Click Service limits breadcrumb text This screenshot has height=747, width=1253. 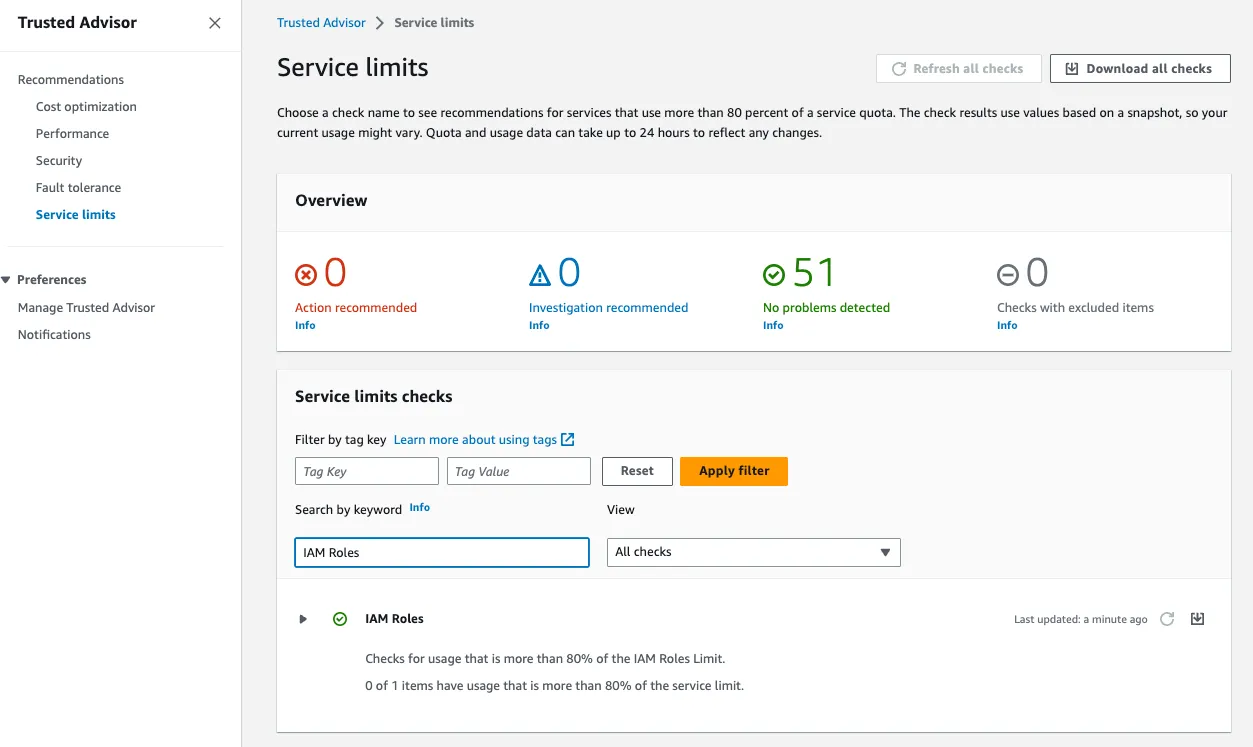tap(434, 23)
